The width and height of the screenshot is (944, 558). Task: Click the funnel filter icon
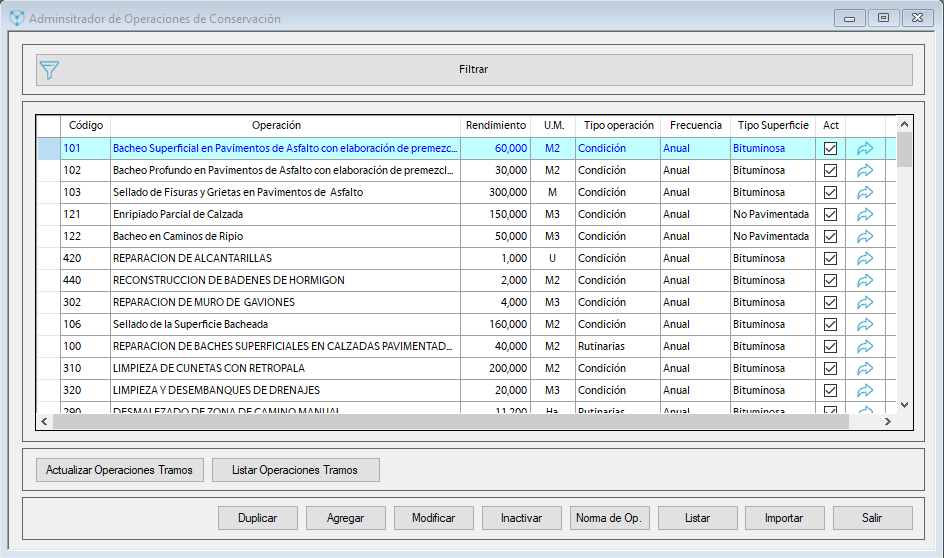point(49,70)
